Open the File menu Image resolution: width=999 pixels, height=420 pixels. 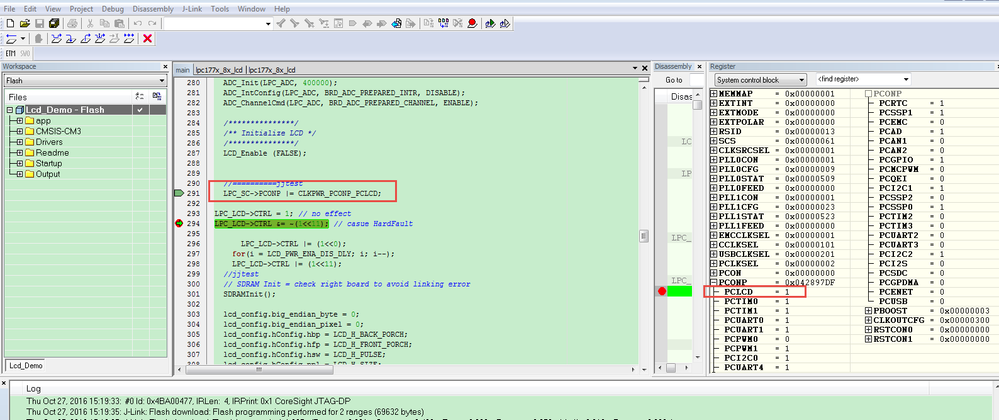(x=10, y=9)
